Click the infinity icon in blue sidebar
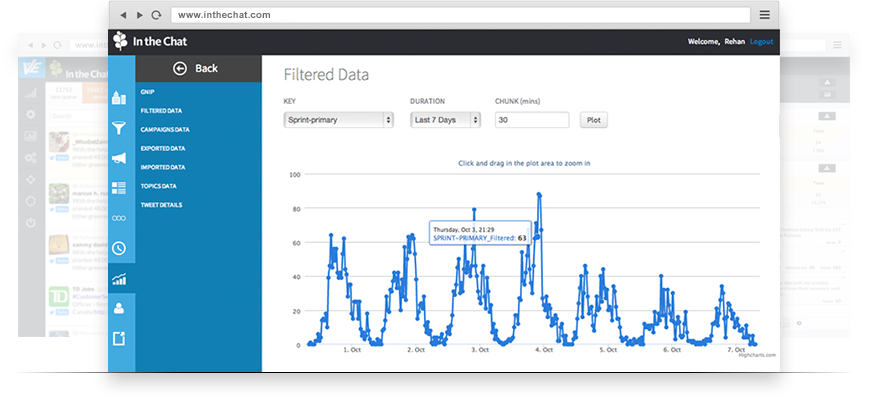This screenshot has height=400, width=875. point(119,218)
